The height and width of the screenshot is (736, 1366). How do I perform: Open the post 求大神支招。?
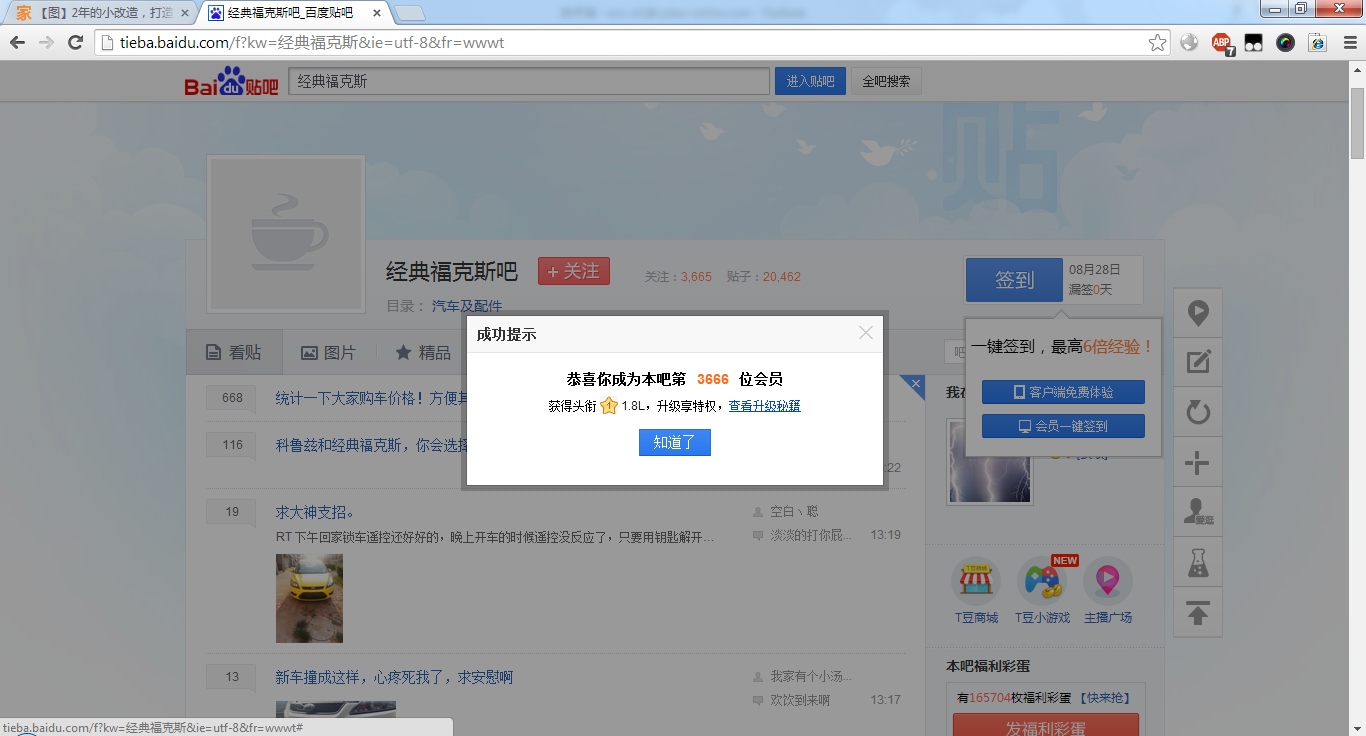click(315, 512)
